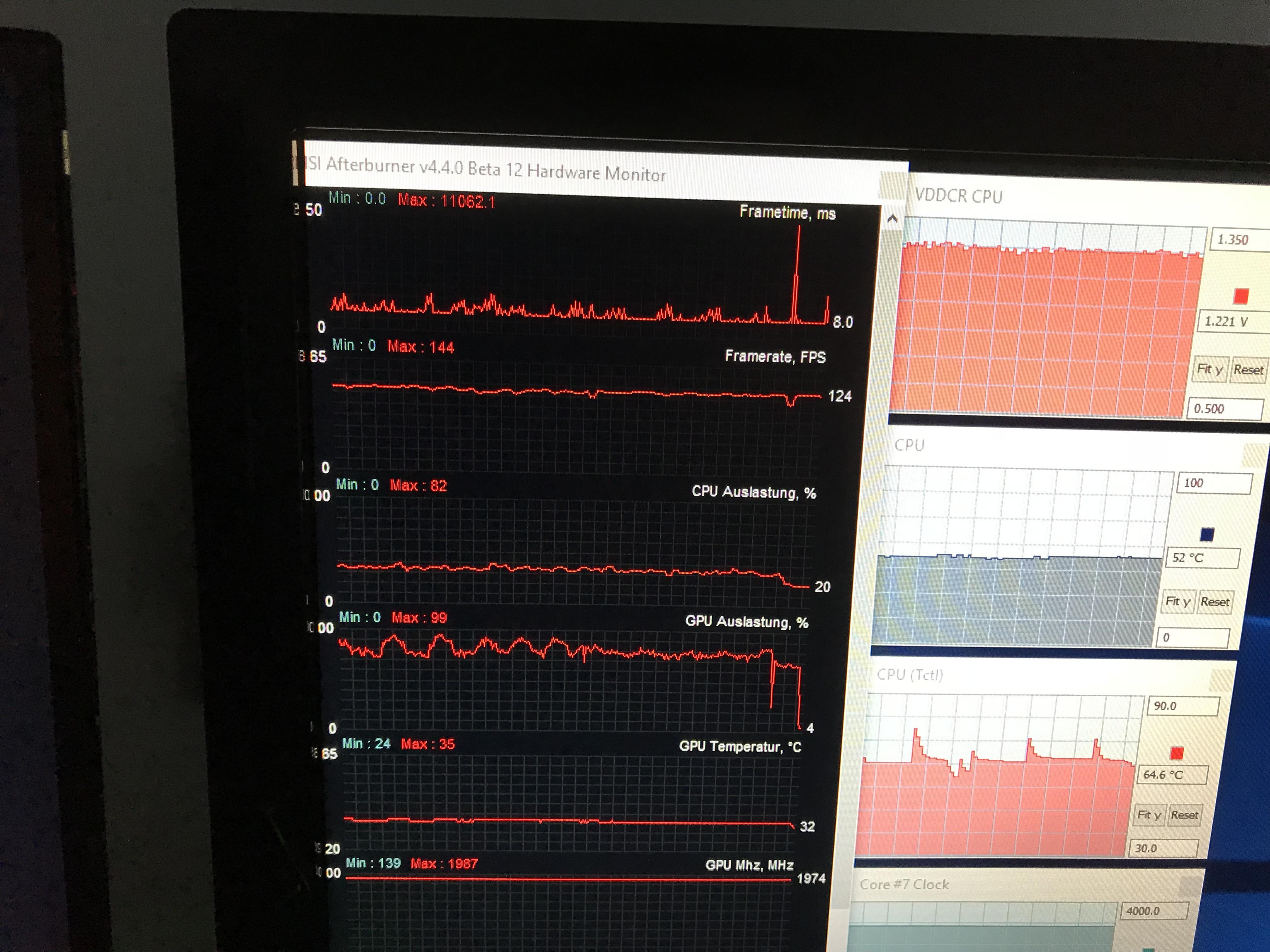Click Fit y in the CPU (Tctl) panel
Image resolution: width=1270 pixels, height=952 pixels.
[x=1149, y=815]
